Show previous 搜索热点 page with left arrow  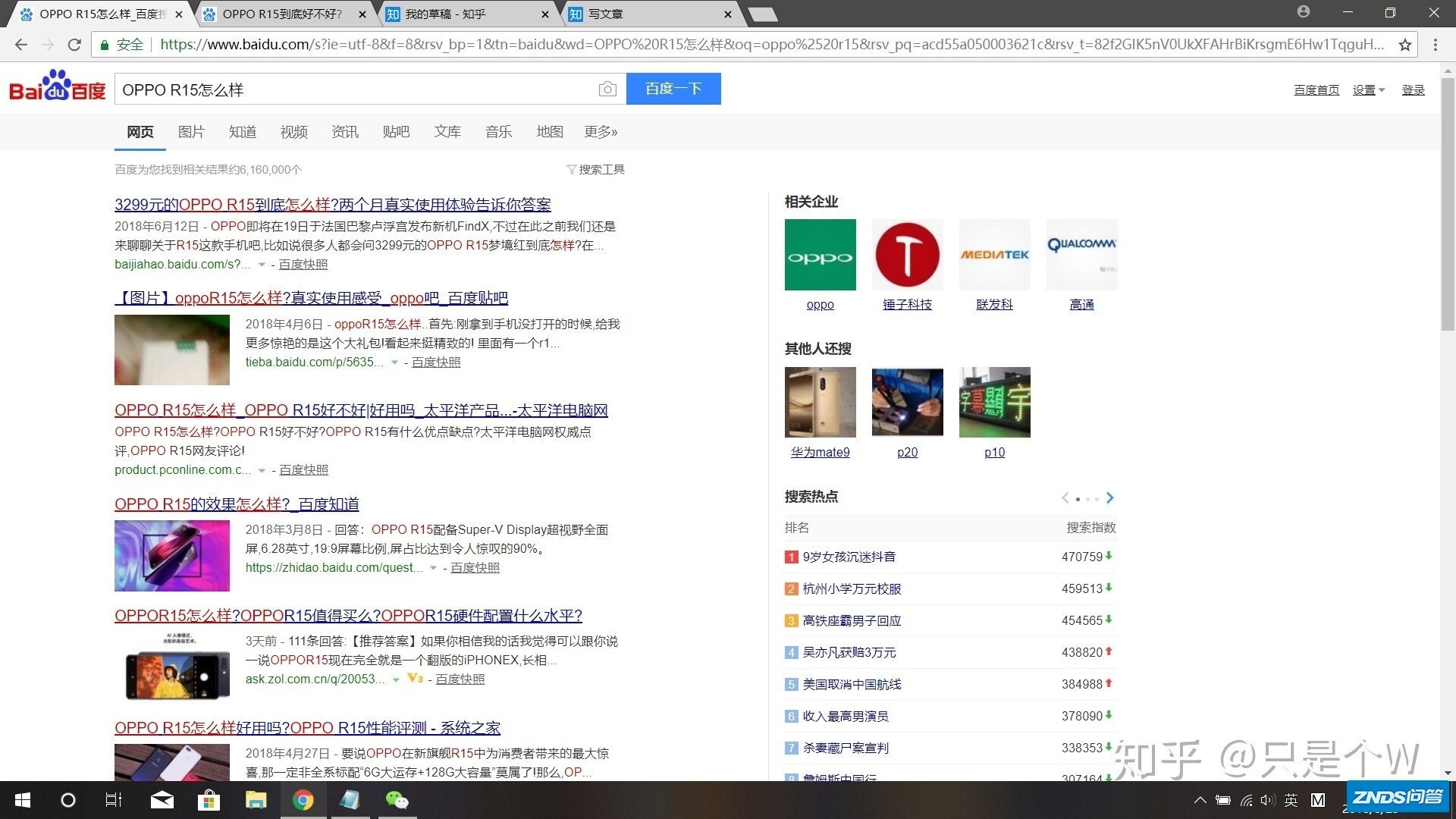(x=1065, y=497)
